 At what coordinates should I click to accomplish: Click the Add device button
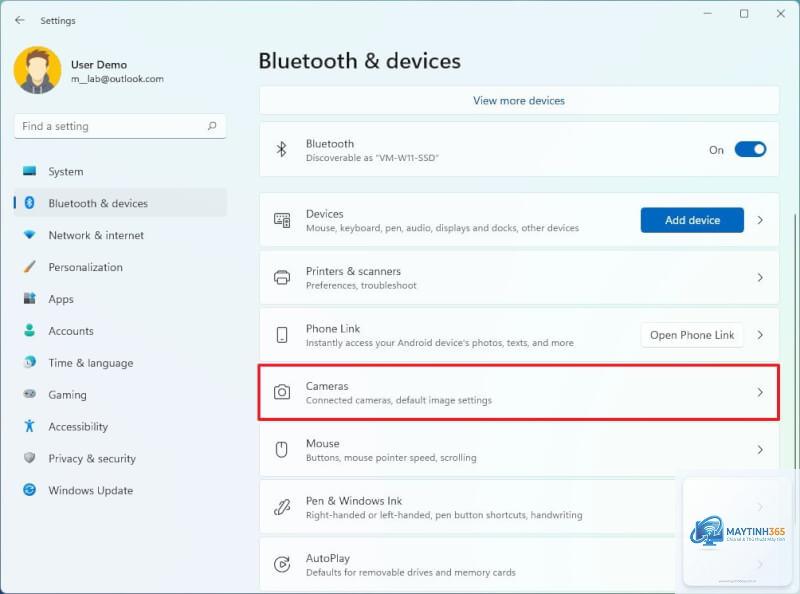coord(692,220)
